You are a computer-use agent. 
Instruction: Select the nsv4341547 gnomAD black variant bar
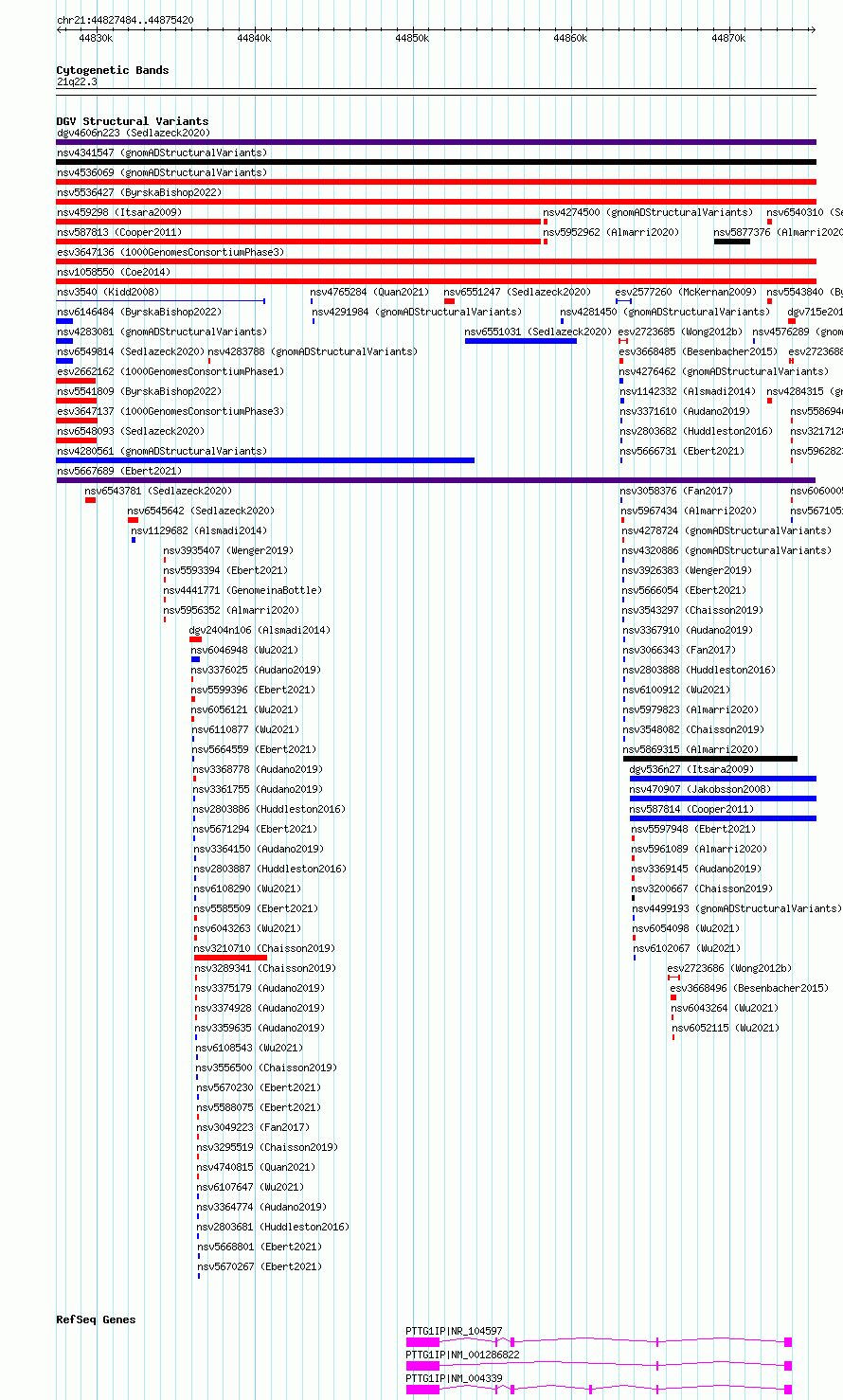(436, 162)
